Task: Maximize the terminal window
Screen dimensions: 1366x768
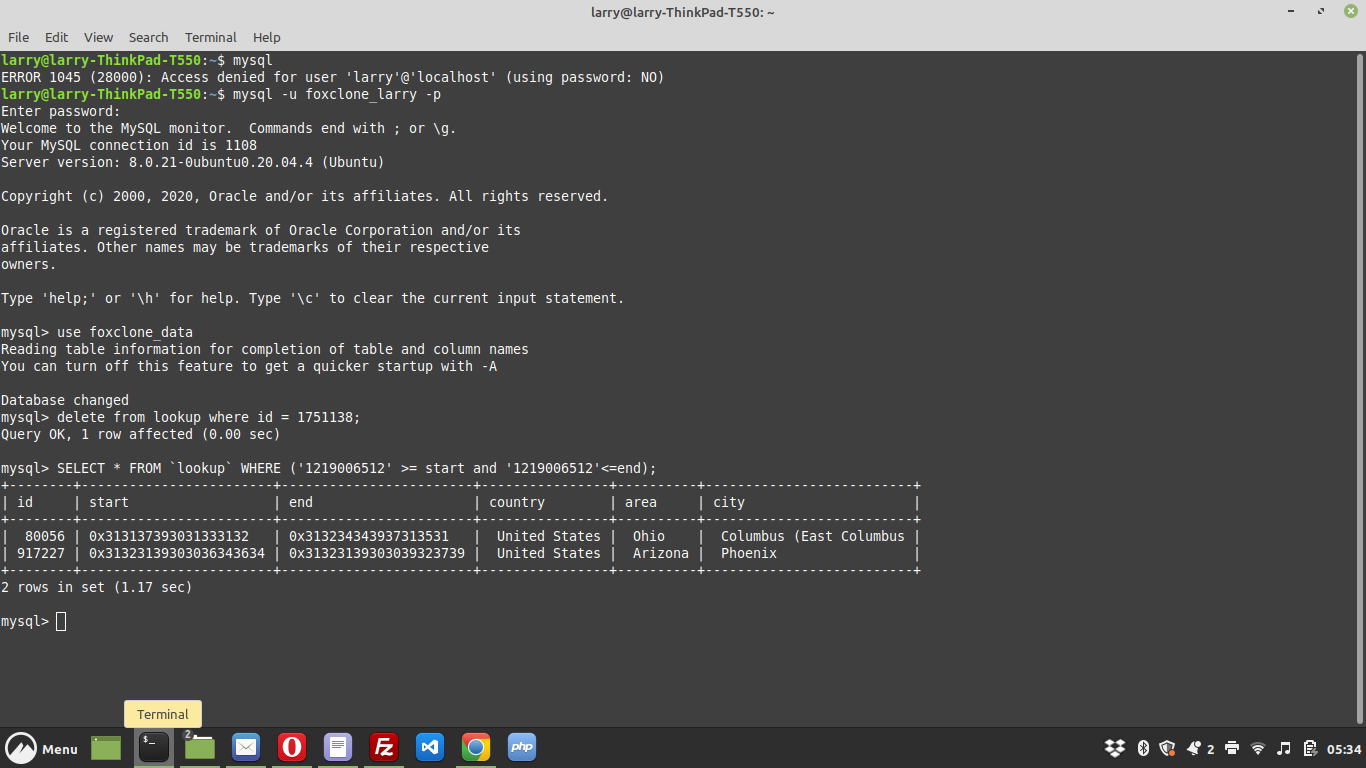Action: click(x=1321, y=12)
